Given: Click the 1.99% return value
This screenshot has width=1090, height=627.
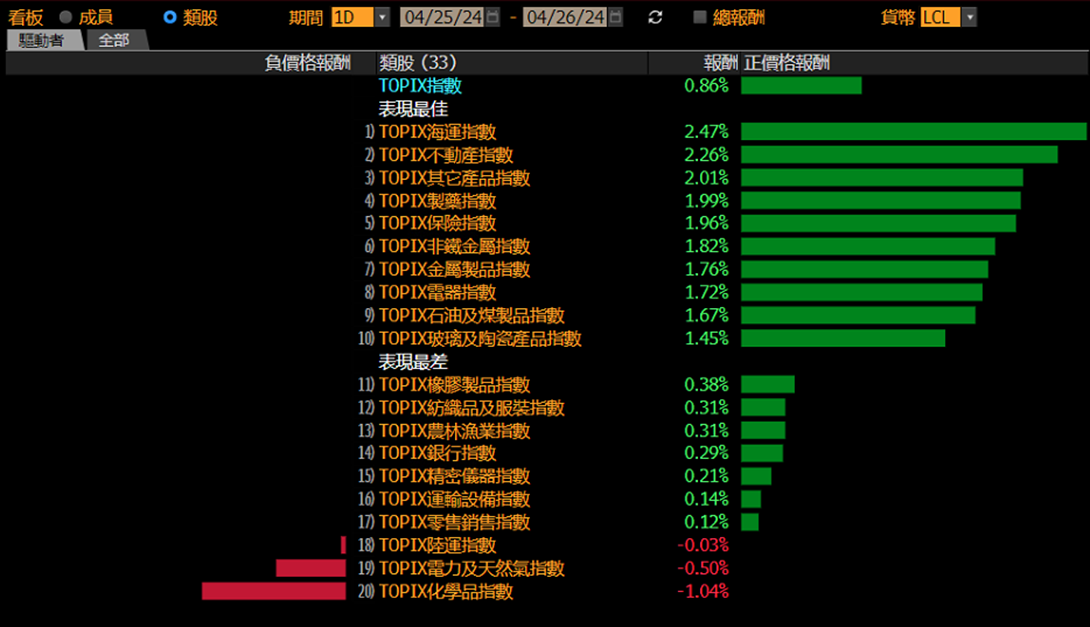Looking at the screenshot, I should (x=706, y=201).
